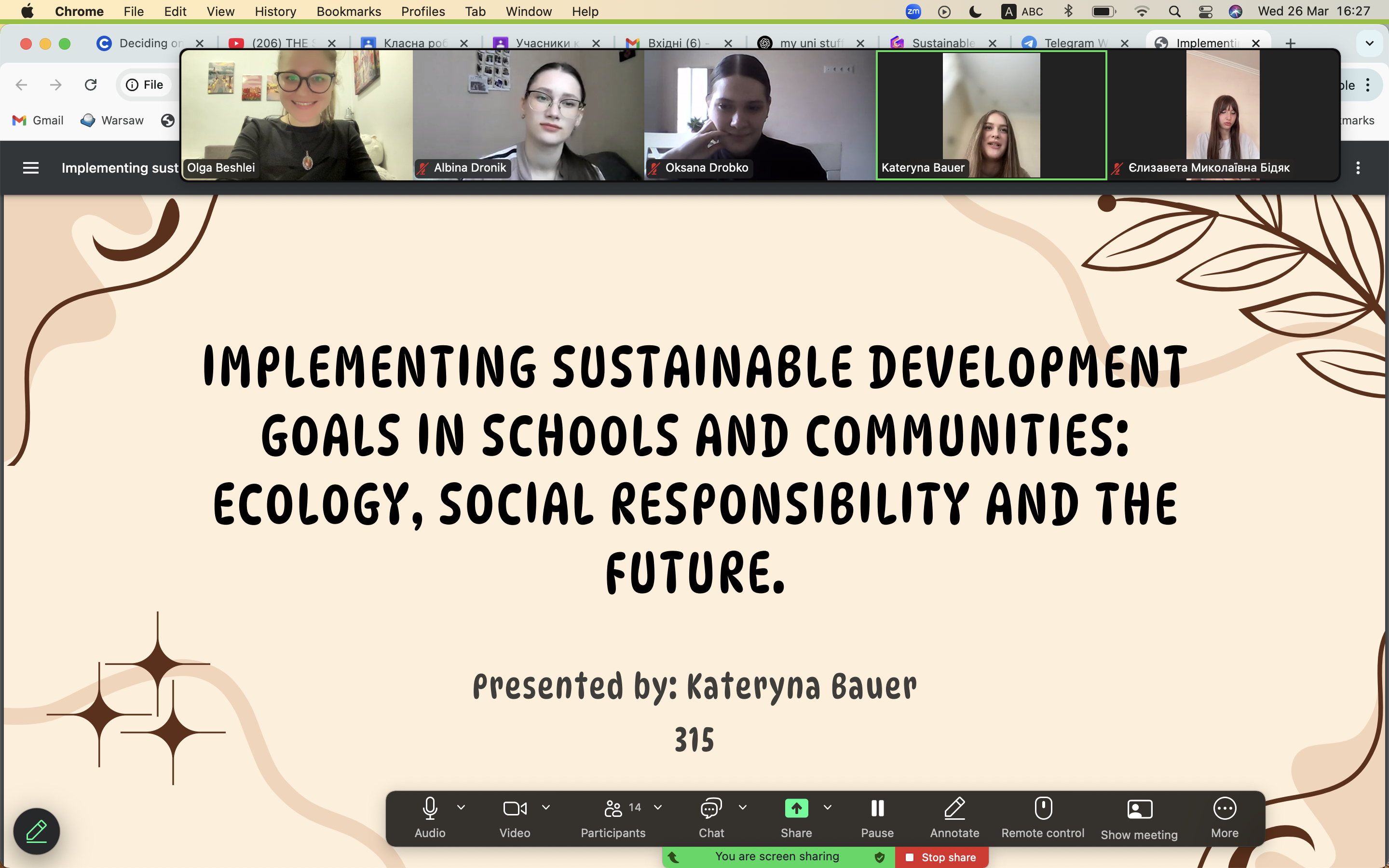Click the Remote control mouse icon
The height and width of the screenshot is (868, 1389).
tap(1043, 808)
